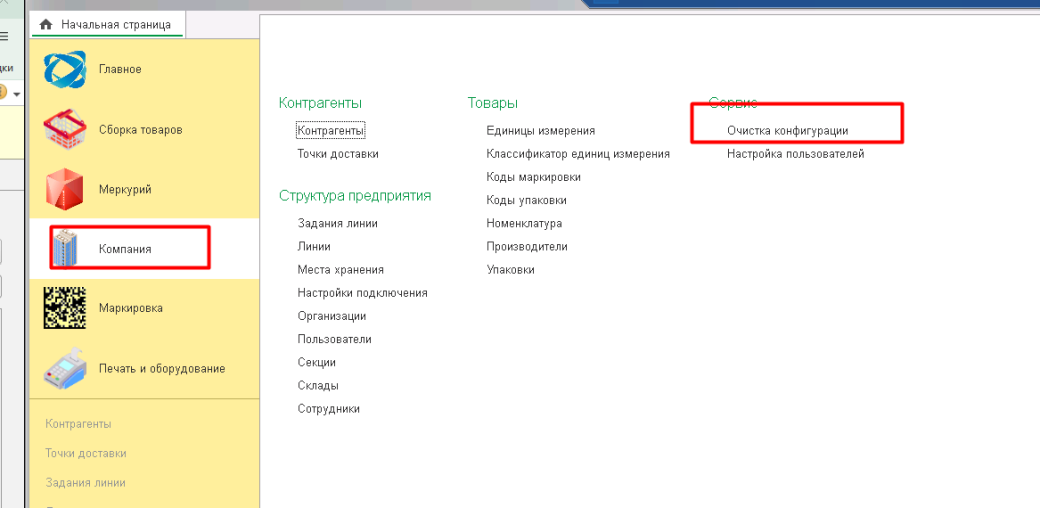
Task: Select the Маркировка section label
Action: [131, 308]
